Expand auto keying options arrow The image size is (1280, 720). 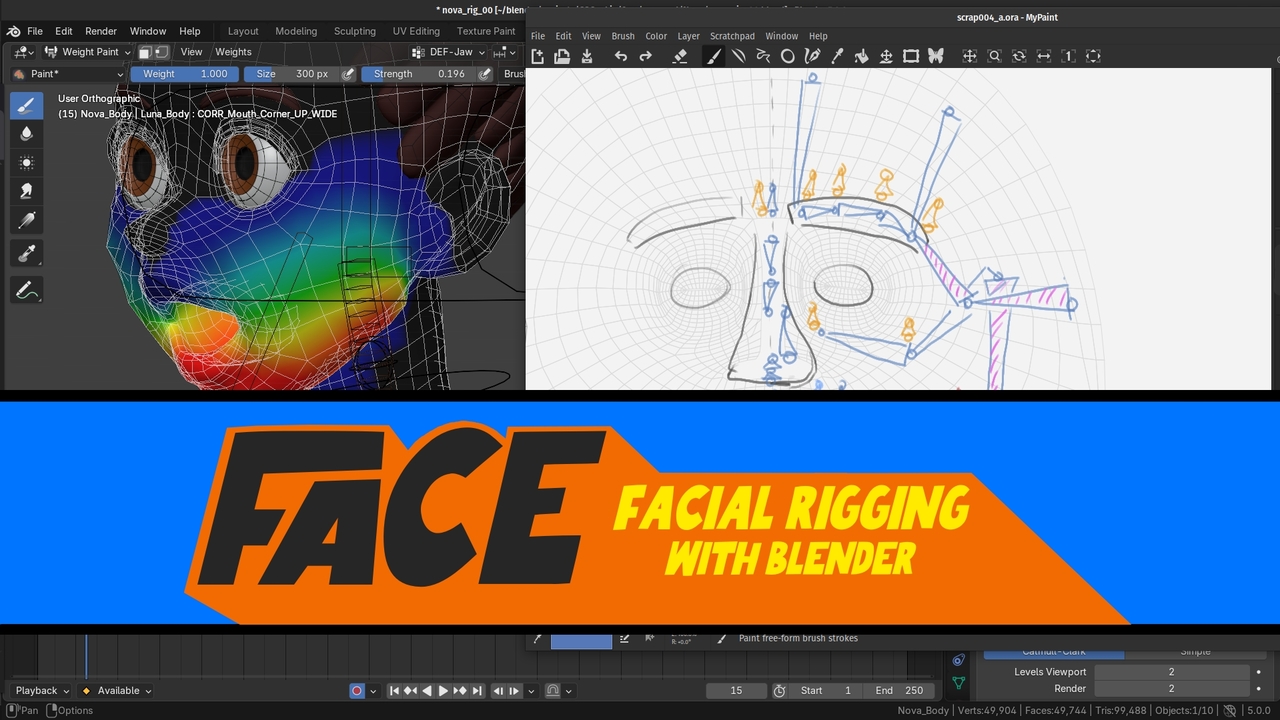tap(373, 691)
